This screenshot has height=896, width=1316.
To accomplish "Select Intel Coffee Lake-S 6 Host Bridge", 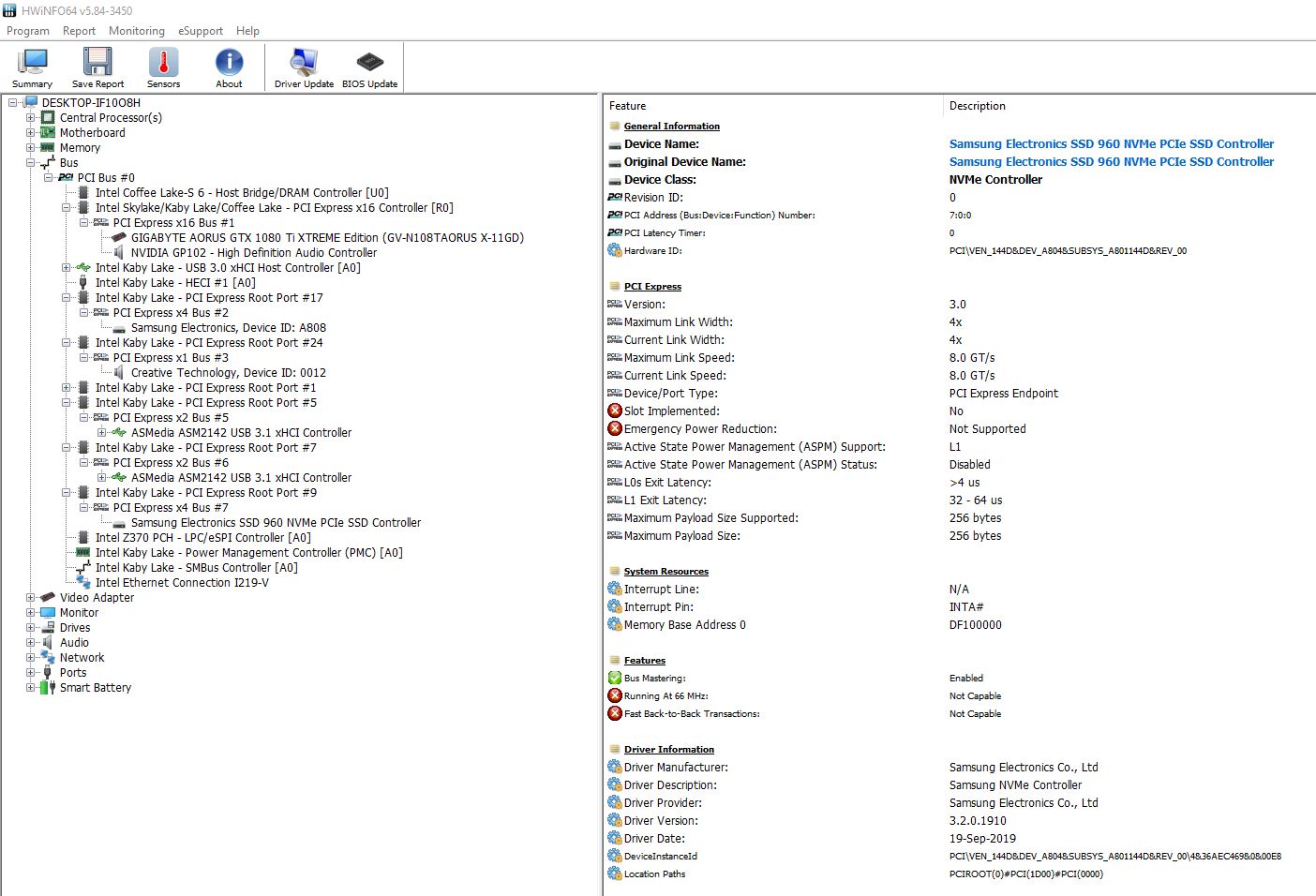I will (x=242, y=193).
